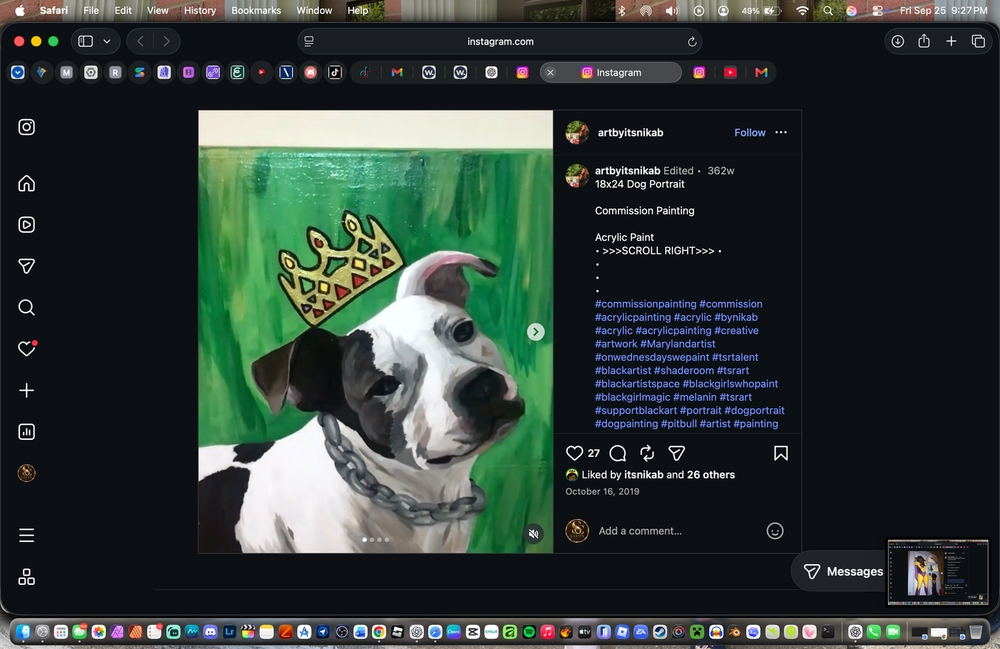Click the screenshot preview thumbnail
This screenshot has height=649, width=1000.
click(938, 572)
